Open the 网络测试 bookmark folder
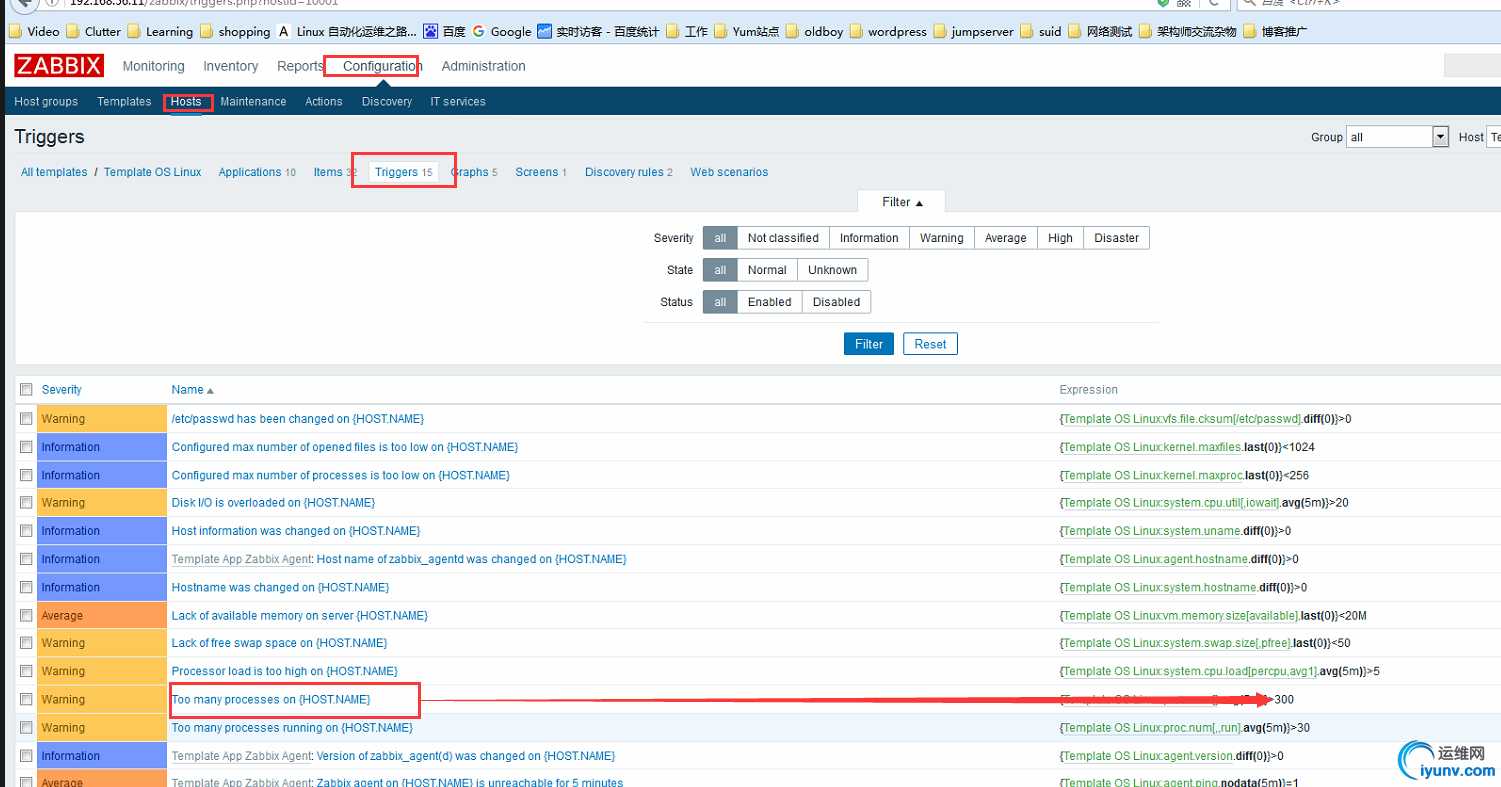Screen dimensions: 1501x787 point(1100,31)
